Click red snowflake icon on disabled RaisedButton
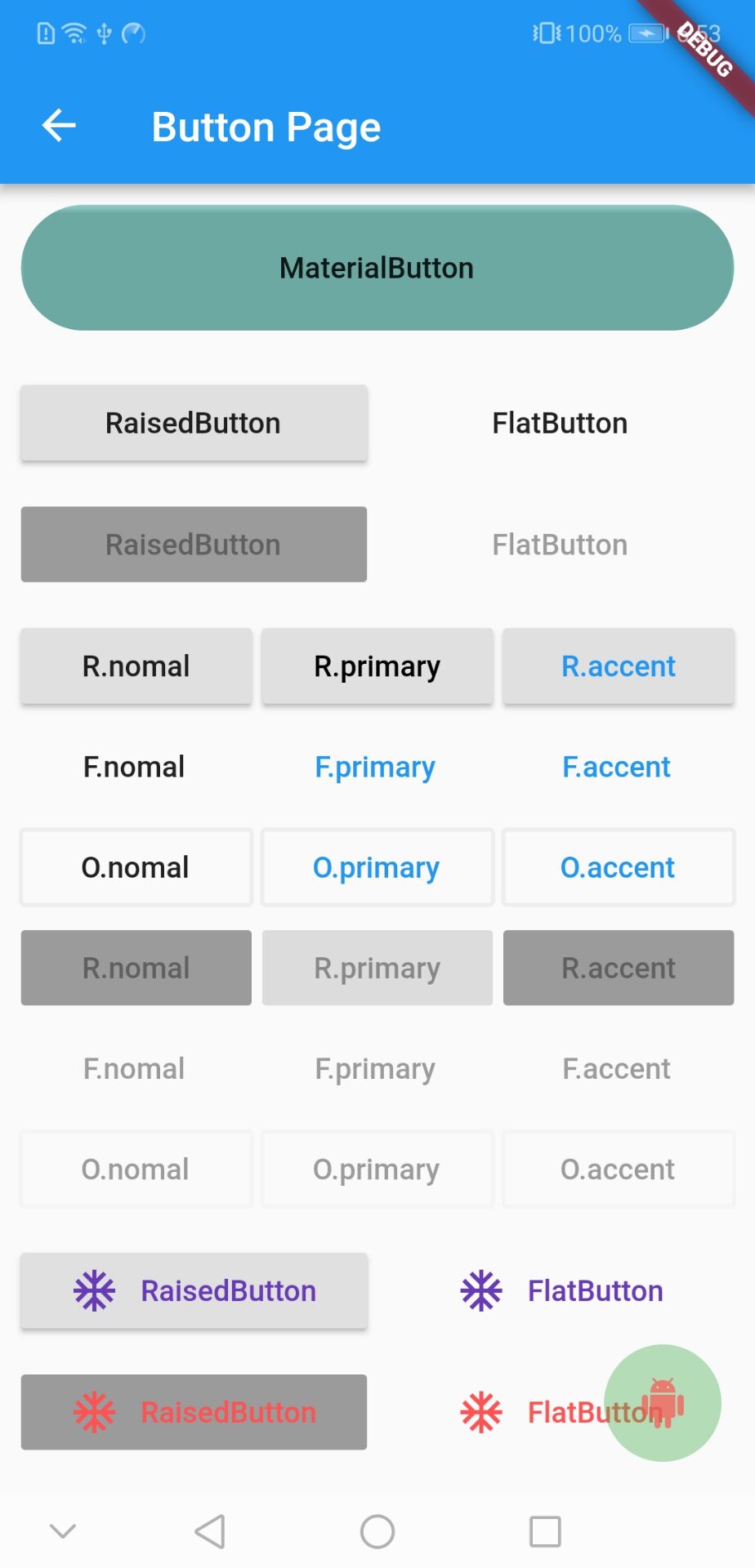755x1568 pixels. 95,1412
